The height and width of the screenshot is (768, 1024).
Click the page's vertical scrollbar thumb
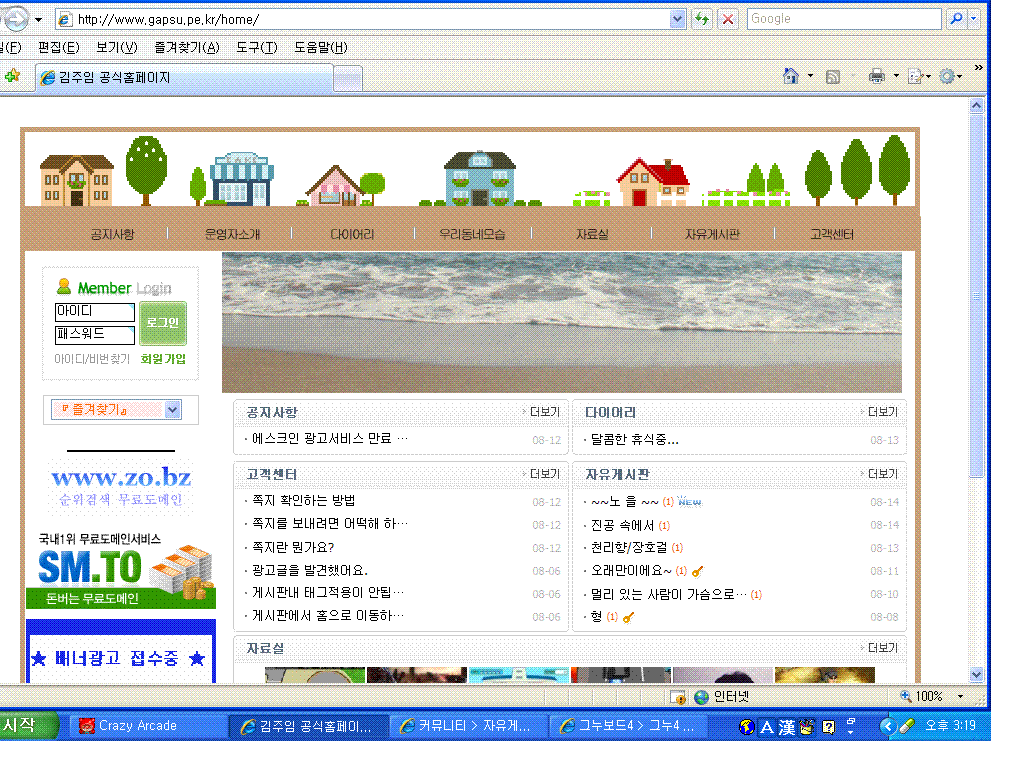click(977, 295)
